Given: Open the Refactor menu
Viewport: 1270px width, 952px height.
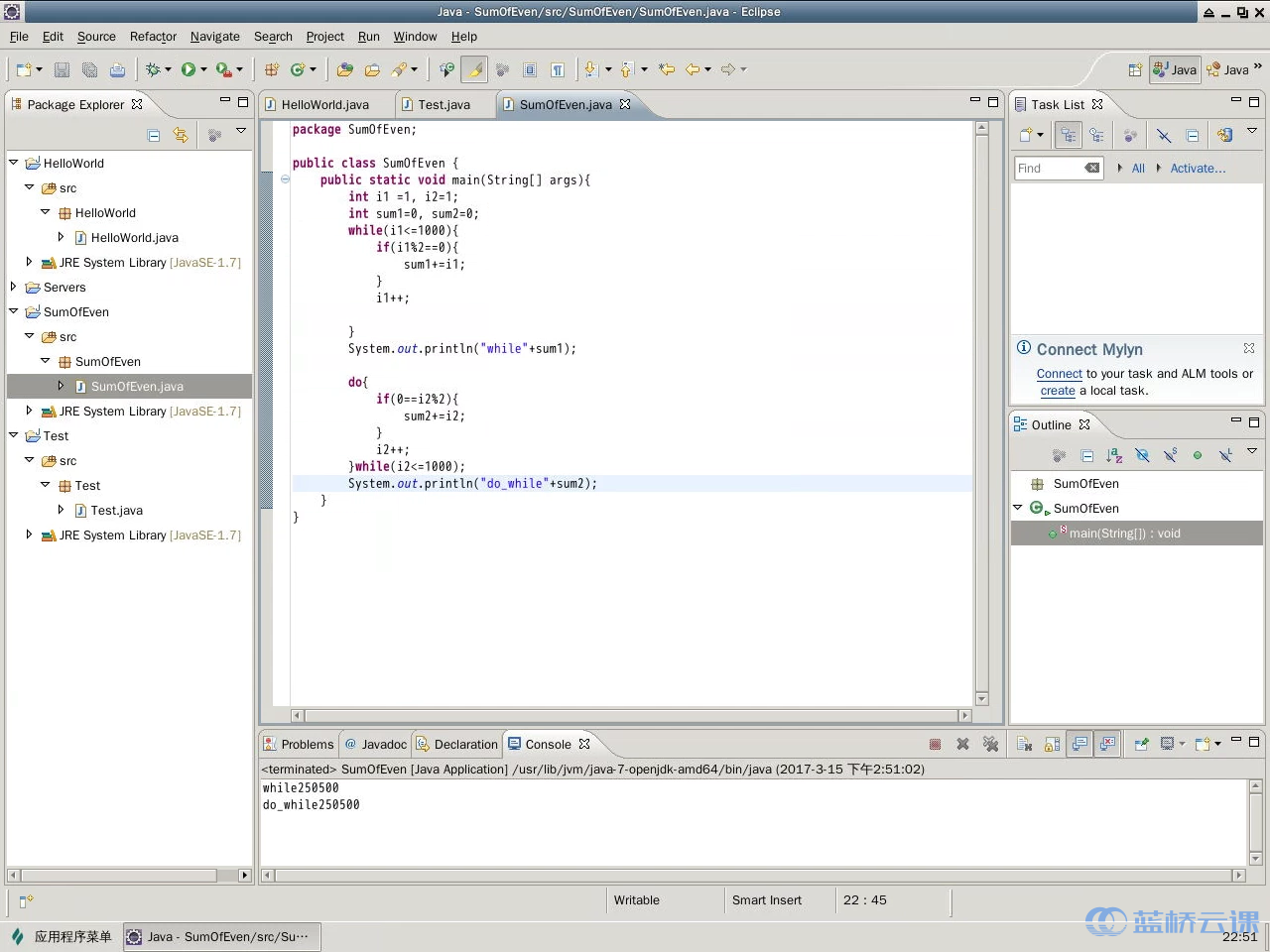Looking at the screenshot, I should click(x=153, y=37).
